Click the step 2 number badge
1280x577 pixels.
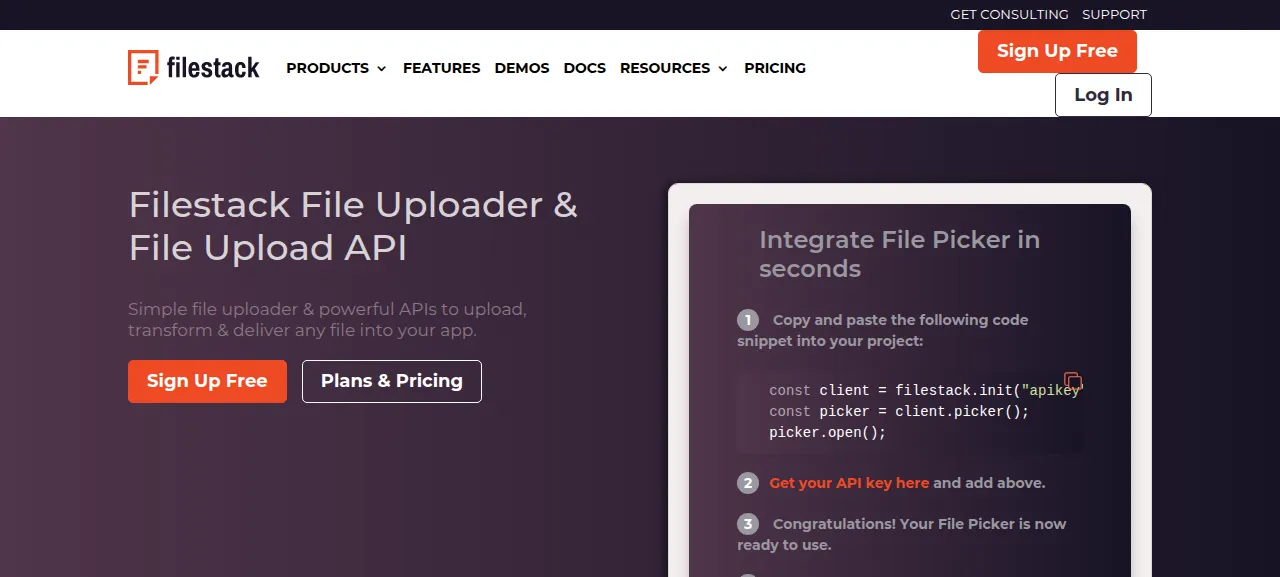(748, 483)
